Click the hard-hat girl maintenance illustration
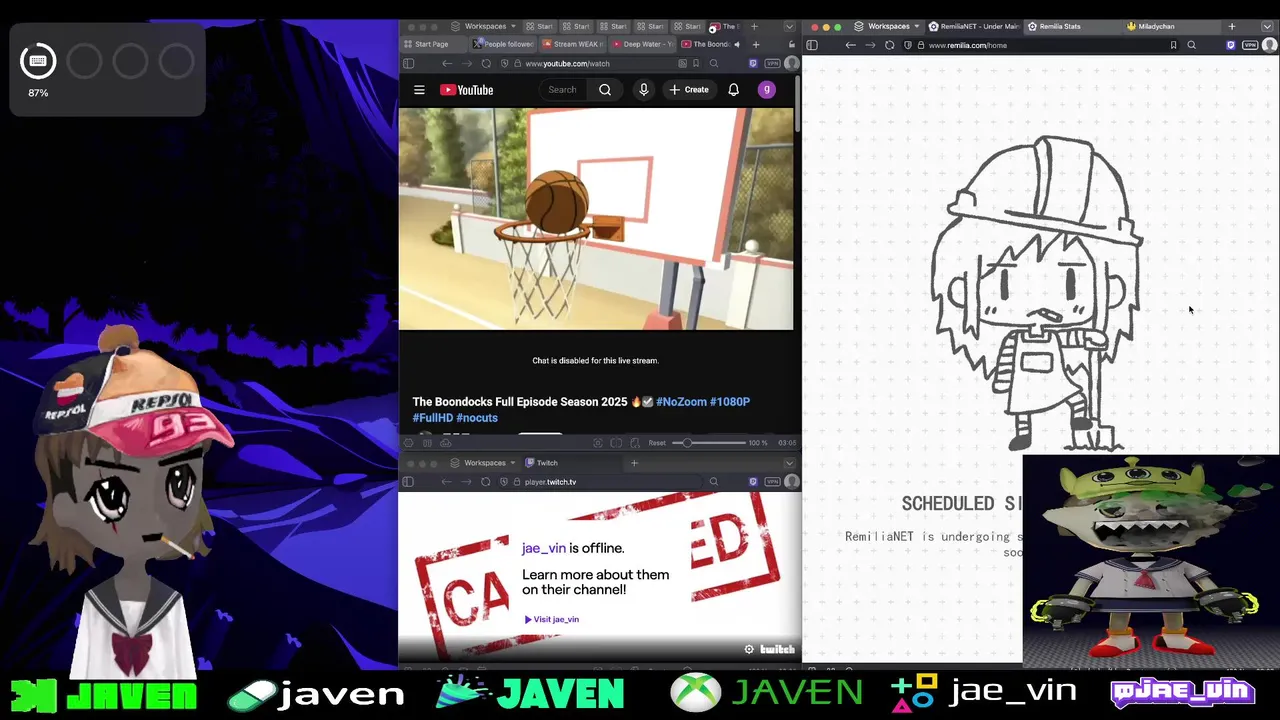1280x720 pixels. click(x=1038, y=294)
